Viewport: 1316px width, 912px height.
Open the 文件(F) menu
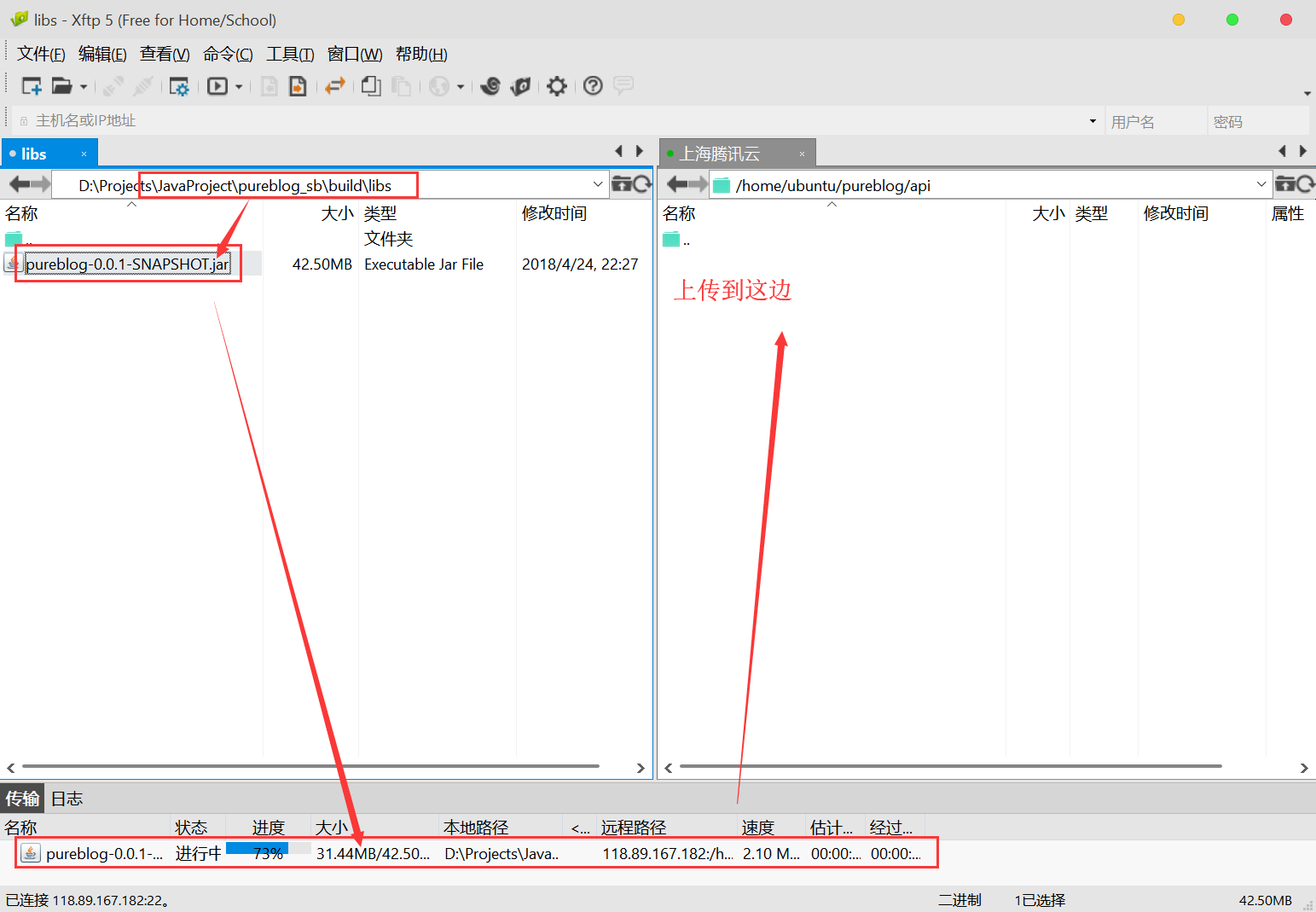[41, 55]
